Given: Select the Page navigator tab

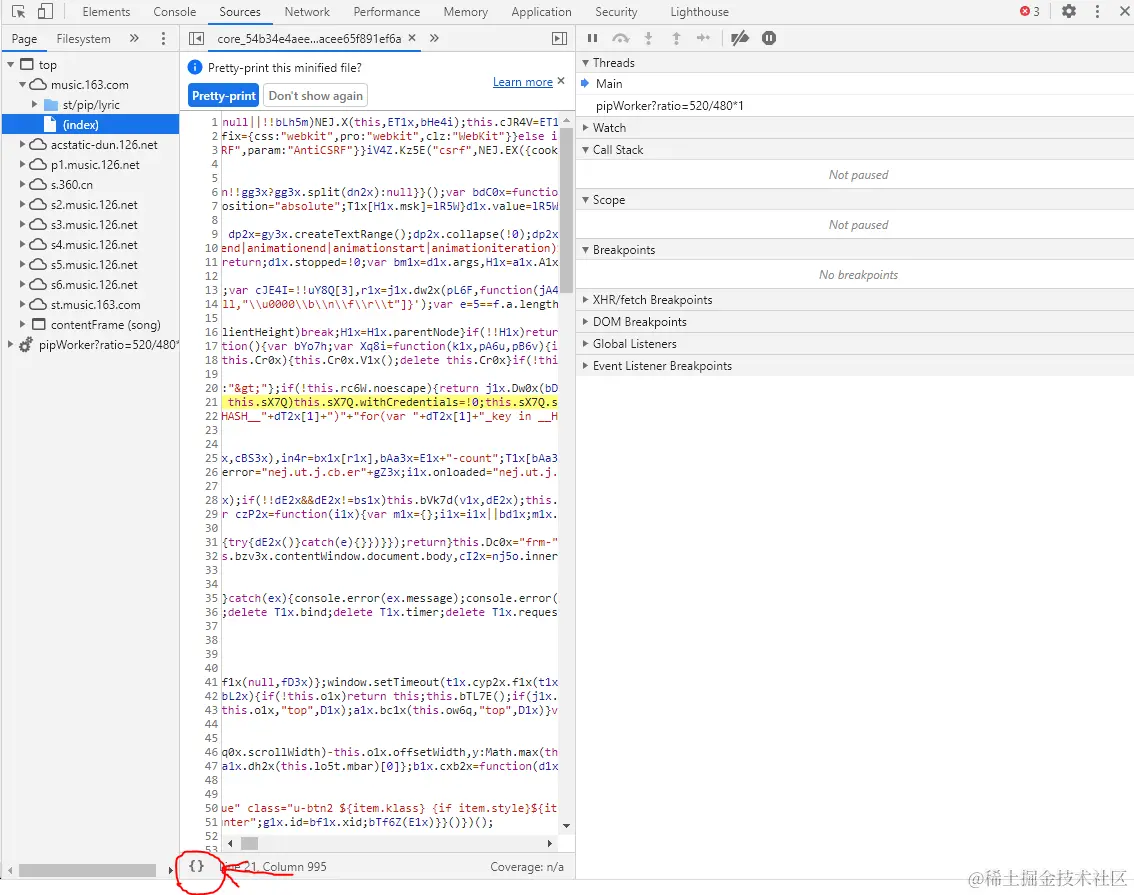Looking at the screenshot, I should [x=25, y=38].
